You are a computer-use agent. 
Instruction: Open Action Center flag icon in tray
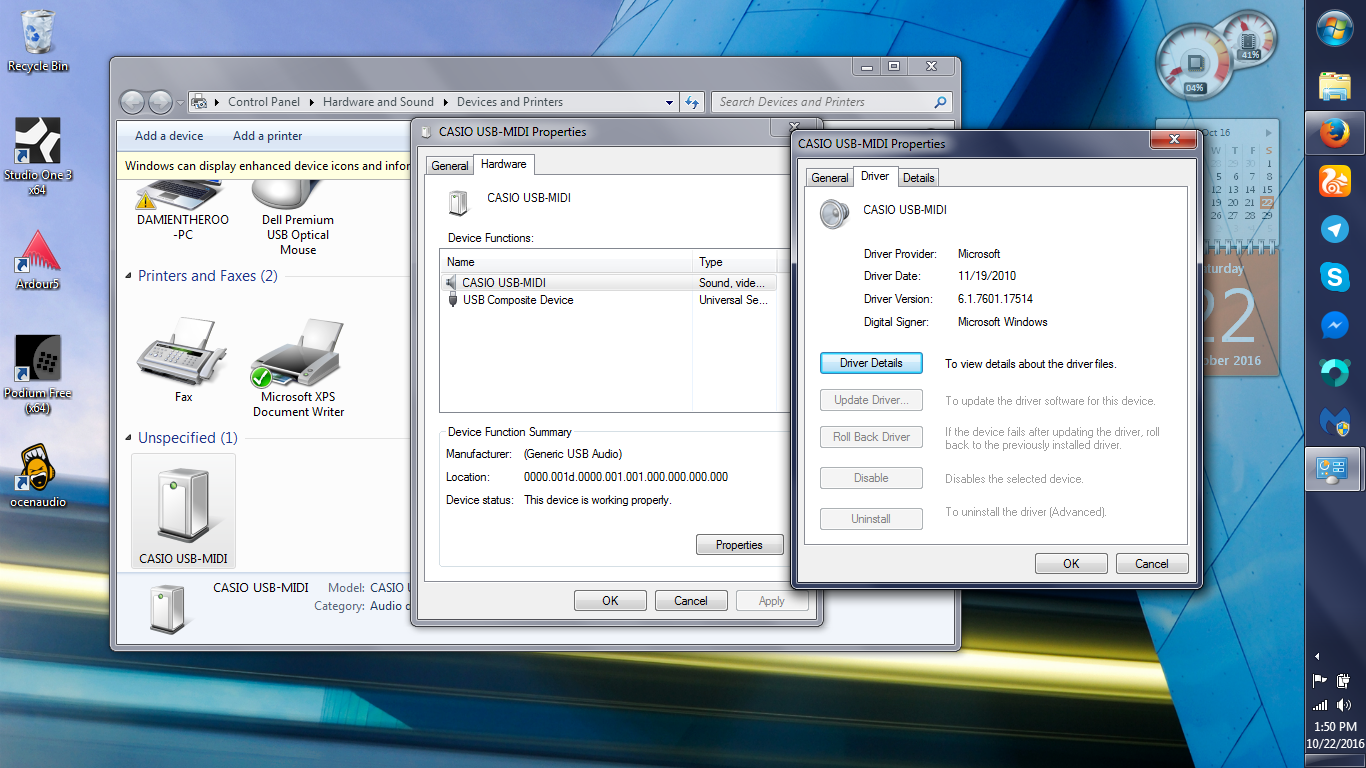[x=1320, y=681]
